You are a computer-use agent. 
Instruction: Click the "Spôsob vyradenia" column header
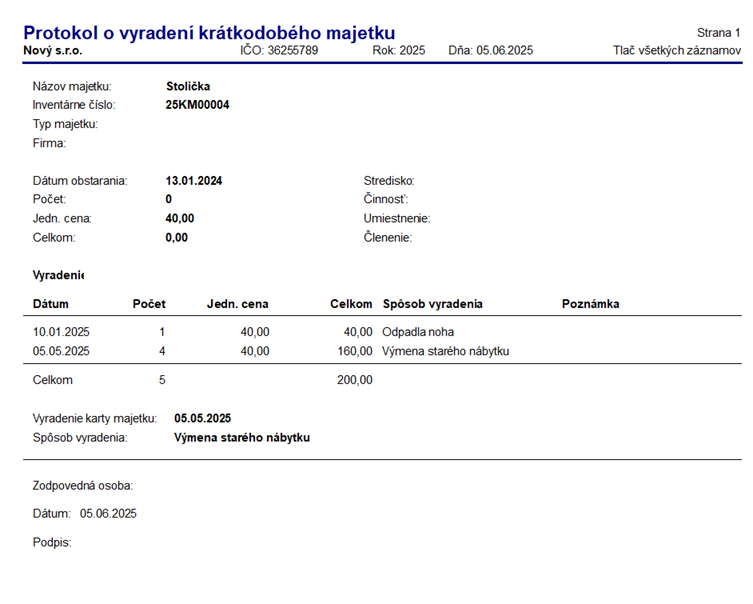pyautogui.click(x=433, y=304)
